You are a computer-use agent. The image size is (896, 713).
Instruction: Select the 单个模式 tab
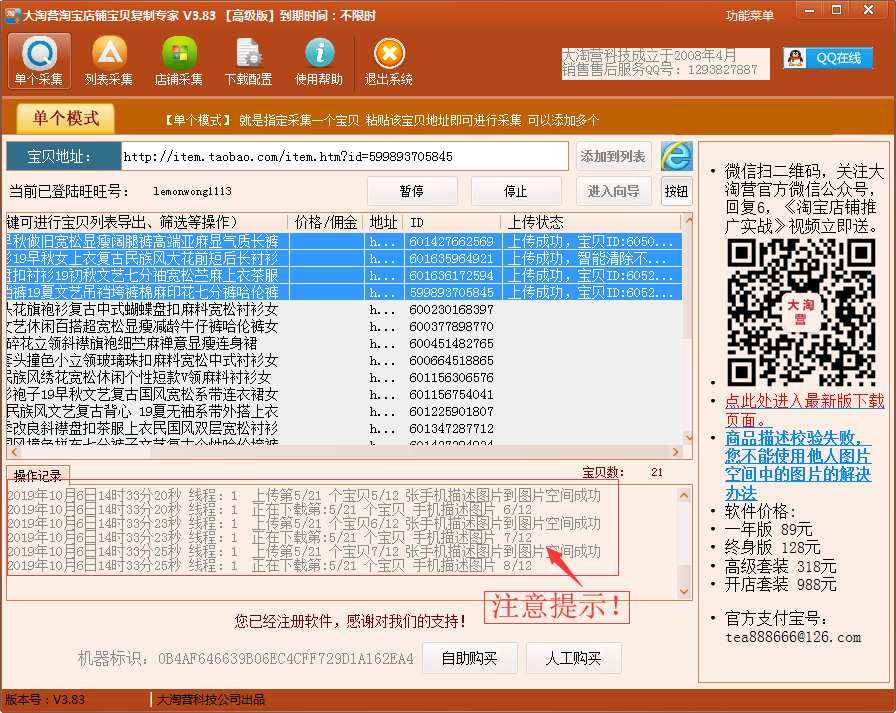66,118
